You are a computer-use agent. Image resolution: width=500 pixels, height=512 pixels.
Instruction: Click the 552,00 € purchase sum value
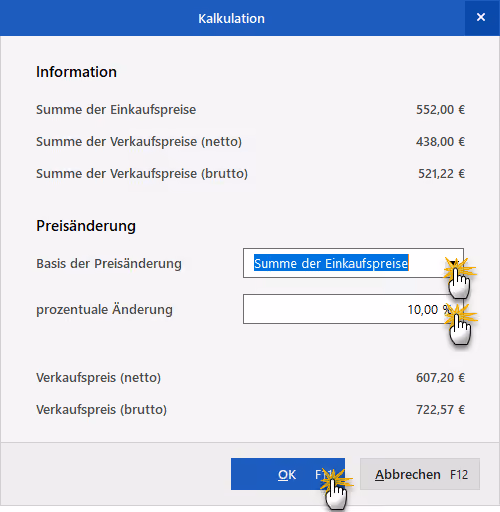440,110
